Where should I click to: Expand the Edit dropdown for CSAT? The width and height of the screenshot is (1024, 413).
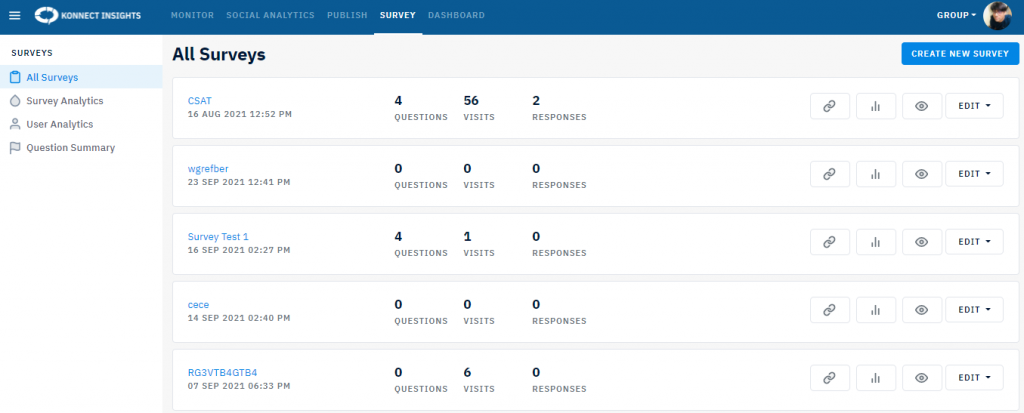tap(974, 106)
